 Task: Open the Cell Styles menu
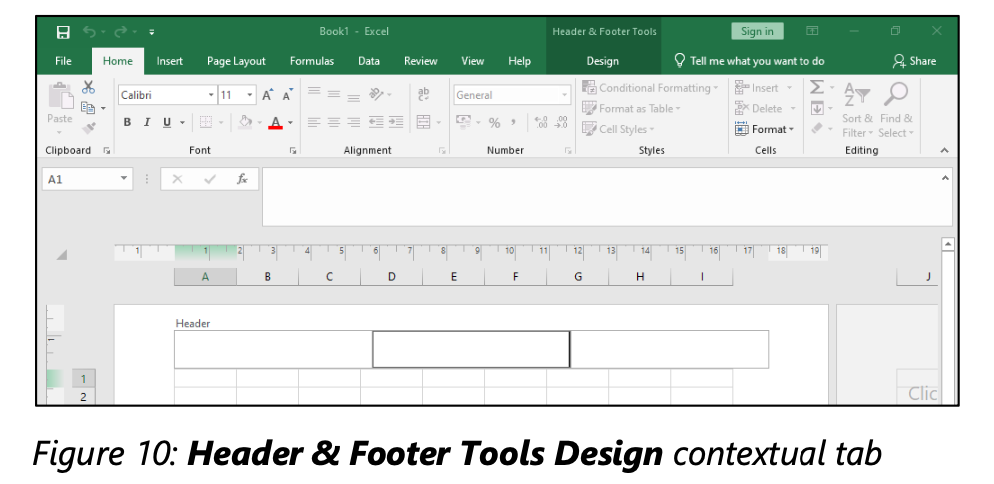point(619,129)
